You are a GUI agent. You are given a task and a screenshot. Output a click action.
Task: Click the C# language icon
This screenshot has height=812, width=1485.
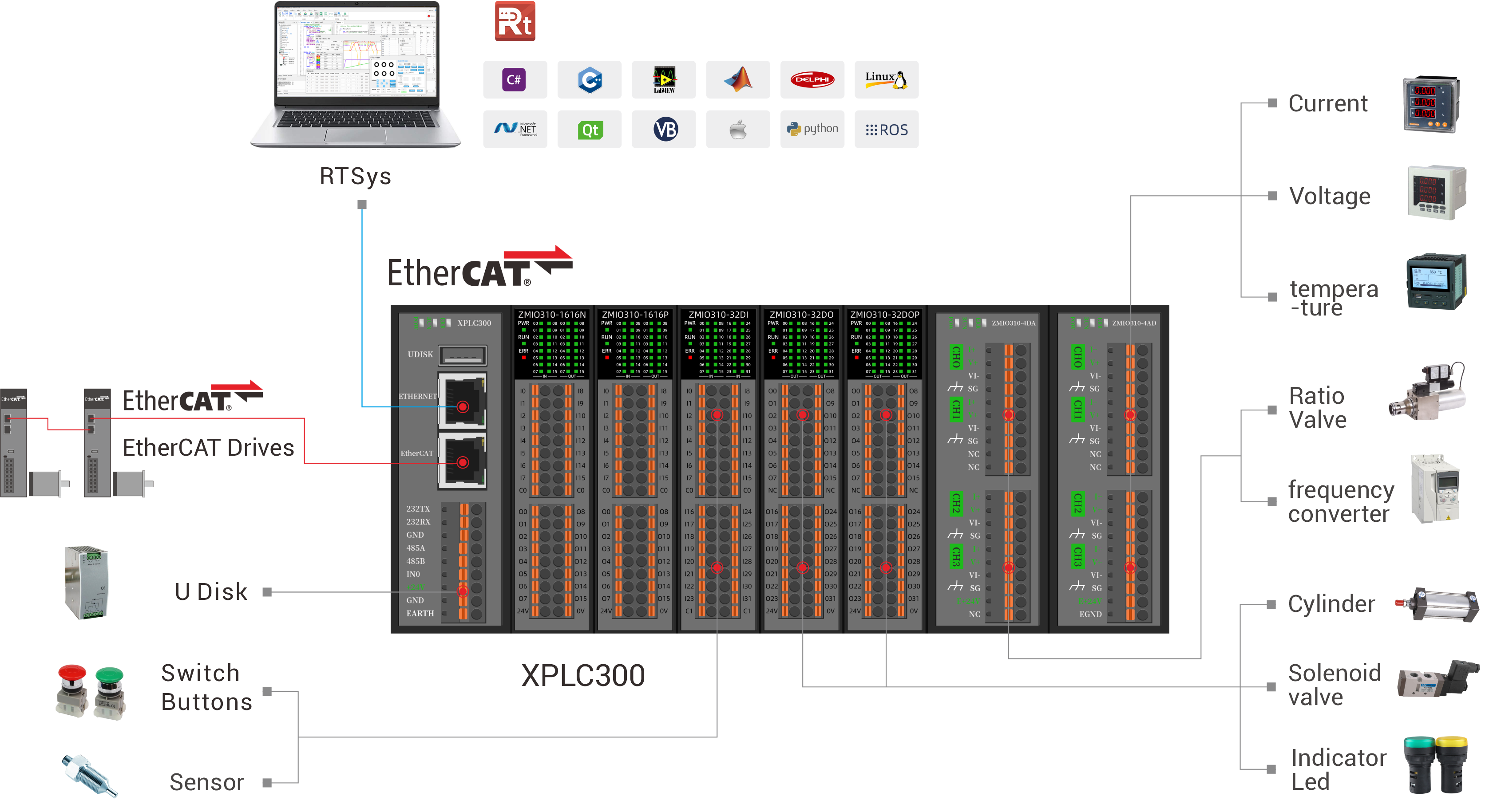click(514, 79)
